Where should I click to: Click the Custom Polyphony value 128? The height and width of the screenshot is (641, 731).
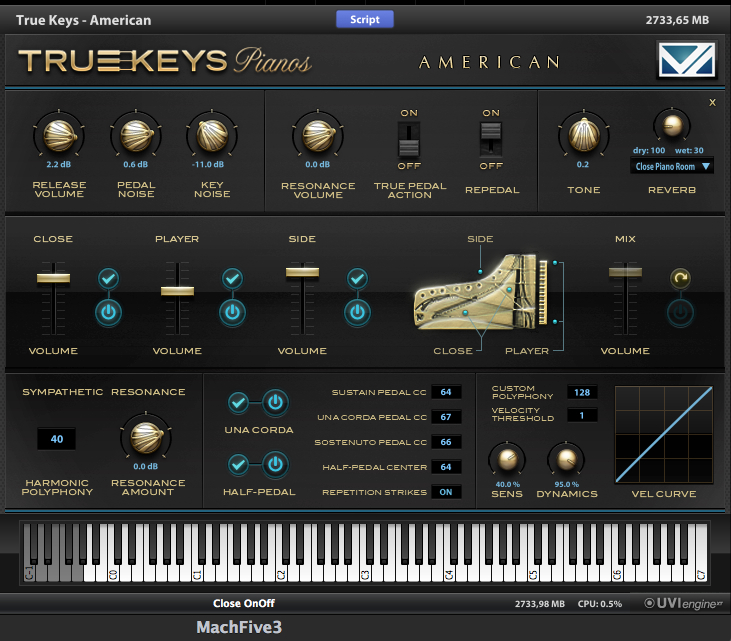(x=582, y=393)
